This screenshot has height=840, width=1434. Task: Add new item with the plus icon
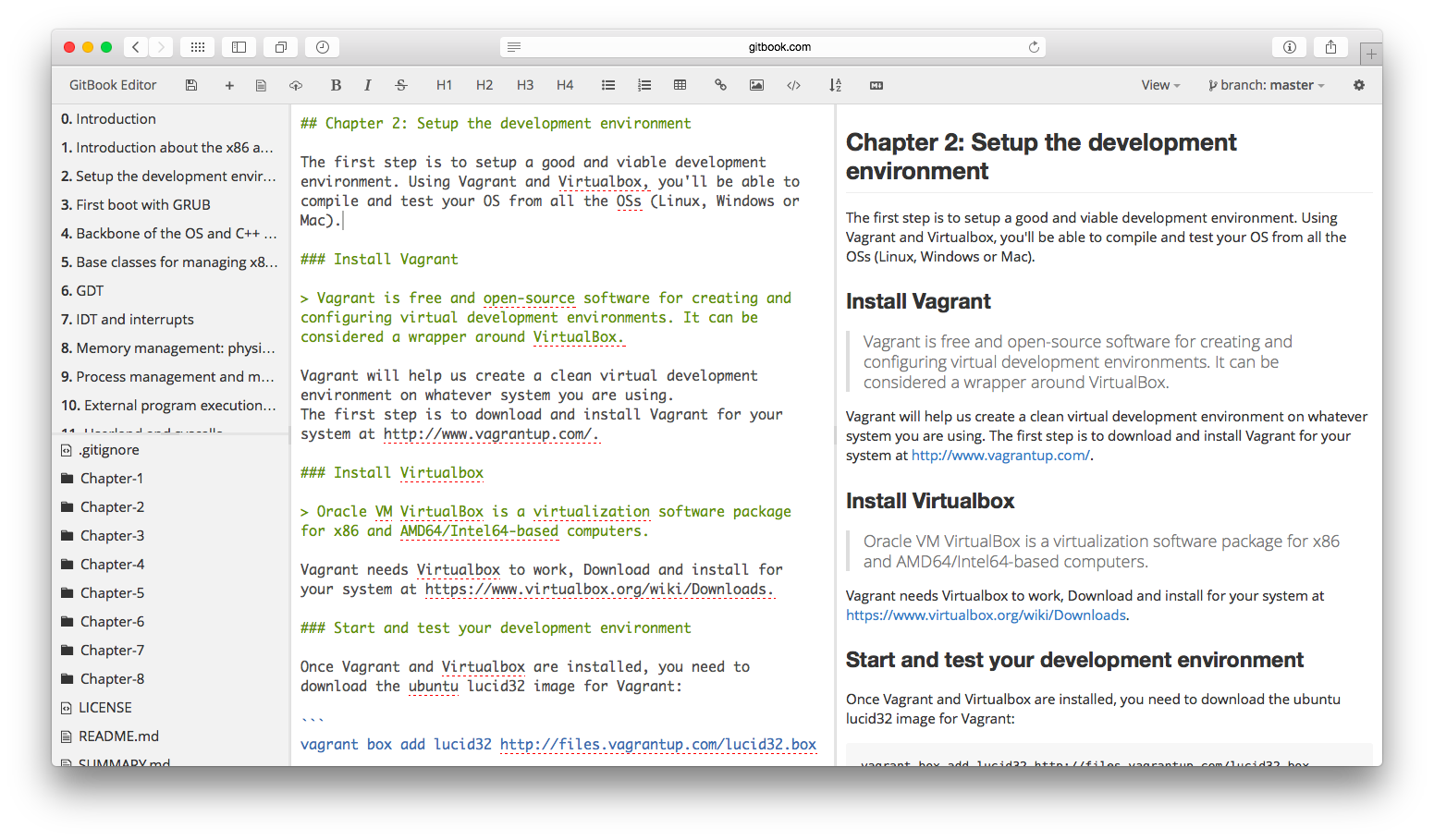[229, 85]
